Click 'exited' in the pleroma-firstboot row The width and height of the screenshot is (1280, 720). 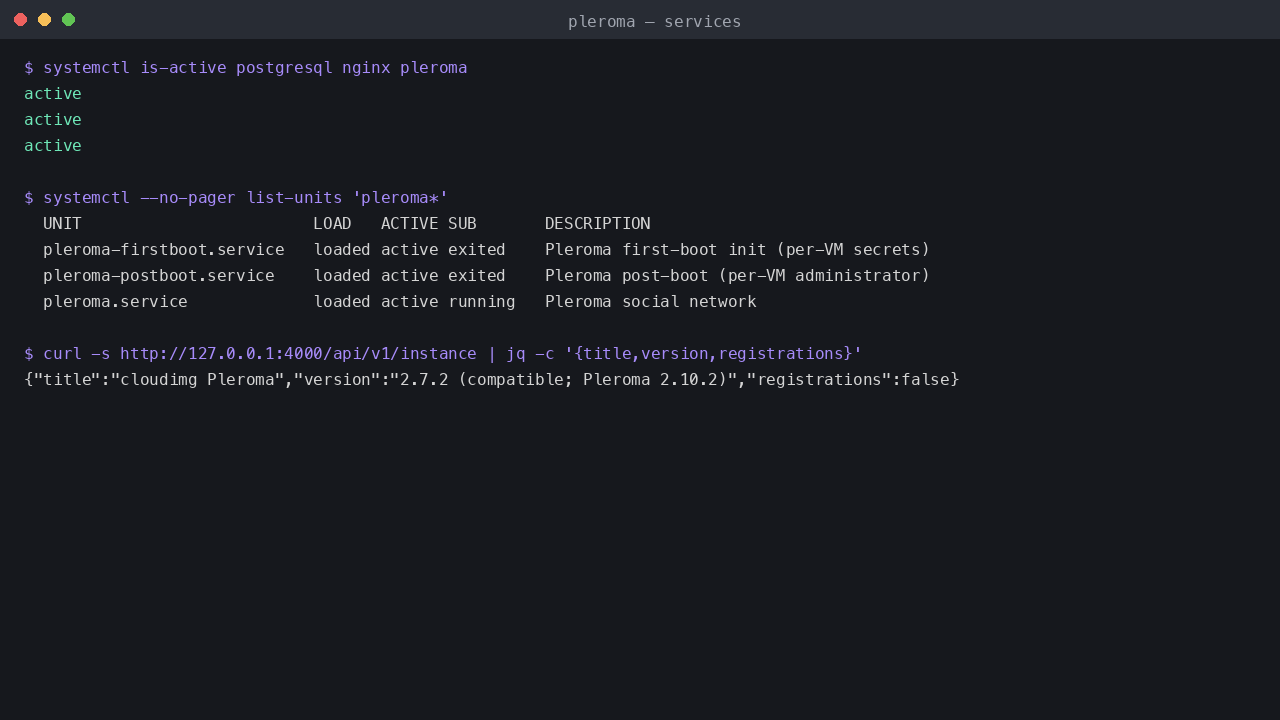click(477, 250)
